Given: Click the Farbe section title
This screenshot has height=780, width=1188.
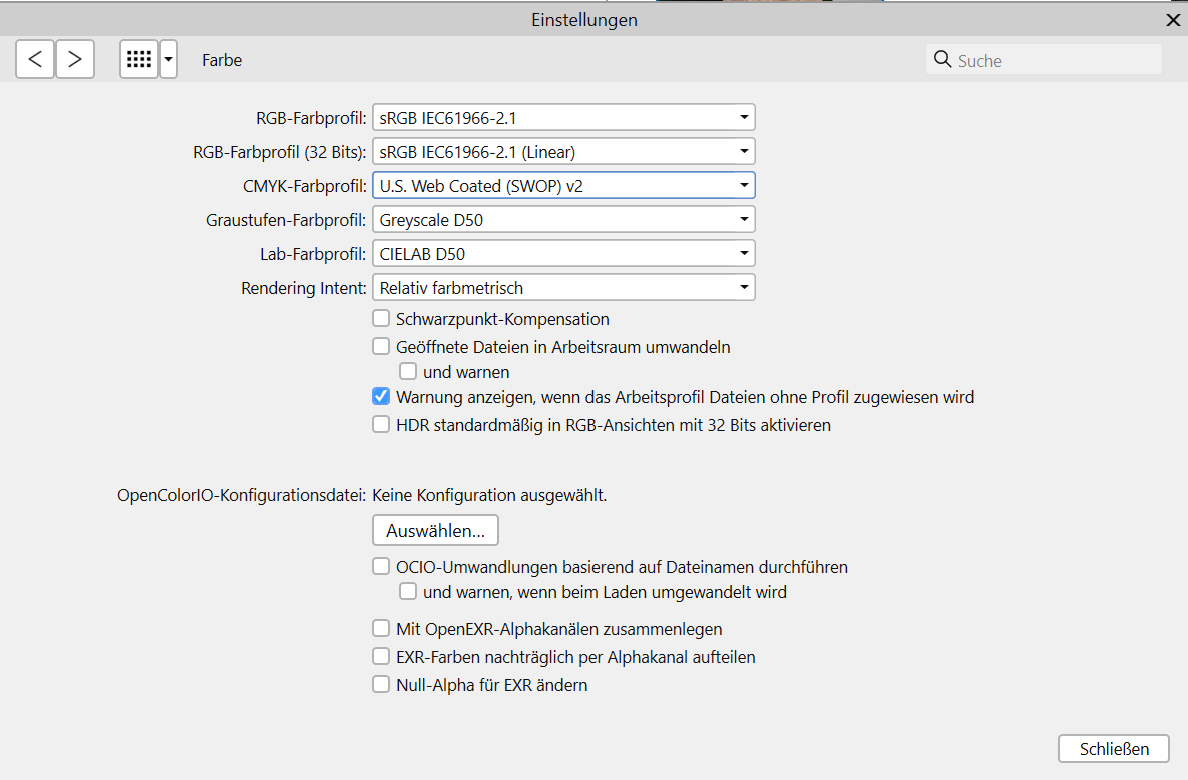Looking at the screenshot, I should click(x=222, y=60).
